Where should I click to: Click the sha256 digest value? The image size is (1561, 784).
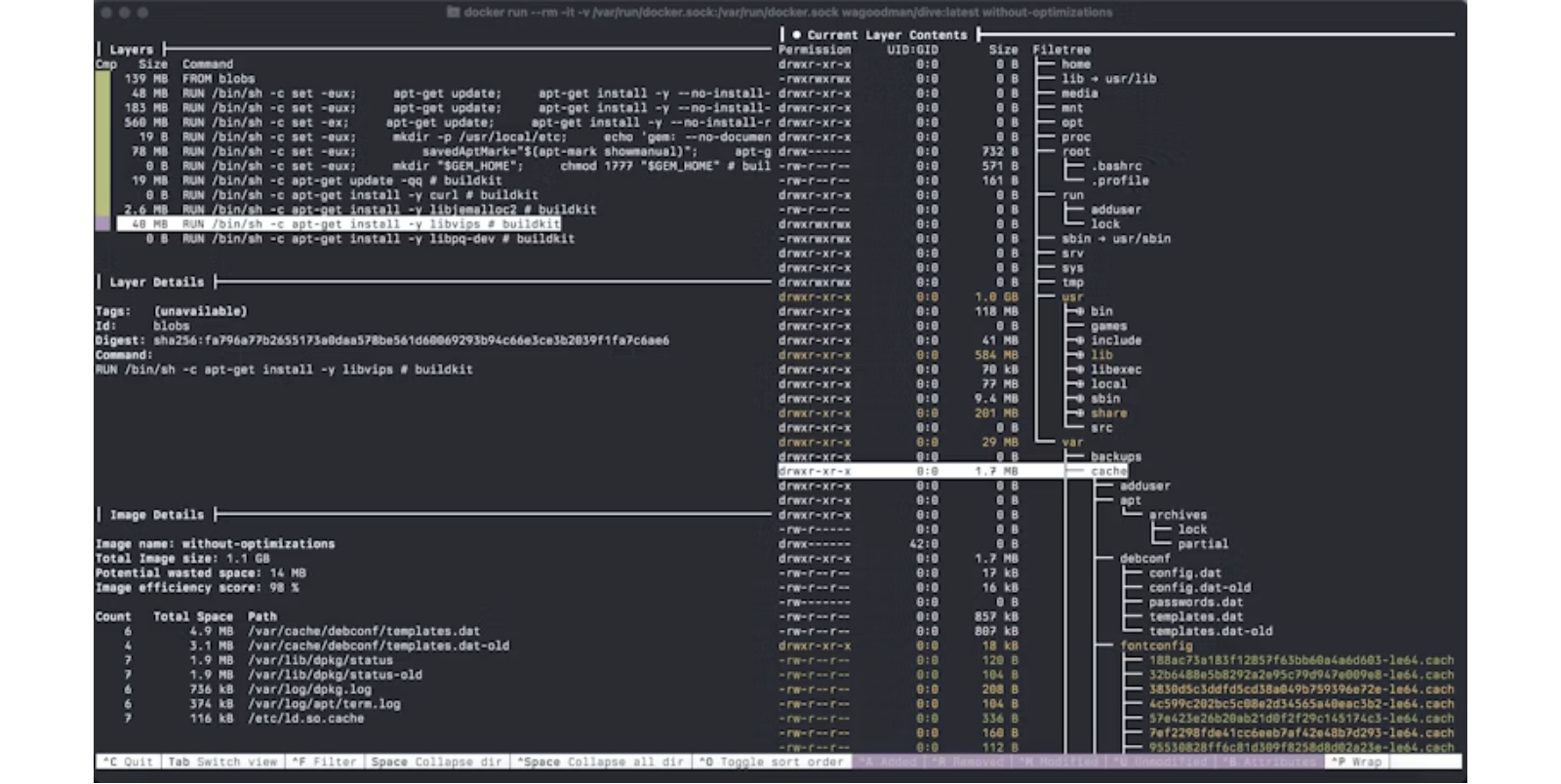point(411,340)
